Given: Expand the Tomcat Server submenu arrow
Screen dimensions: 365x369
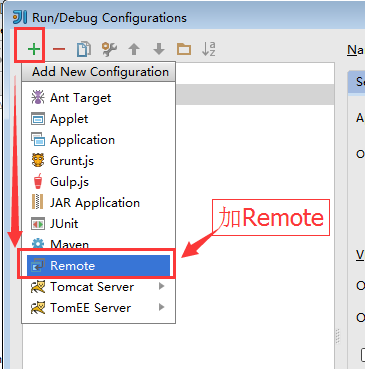Looking at the screenshot, I should click(x=162, y=286).
